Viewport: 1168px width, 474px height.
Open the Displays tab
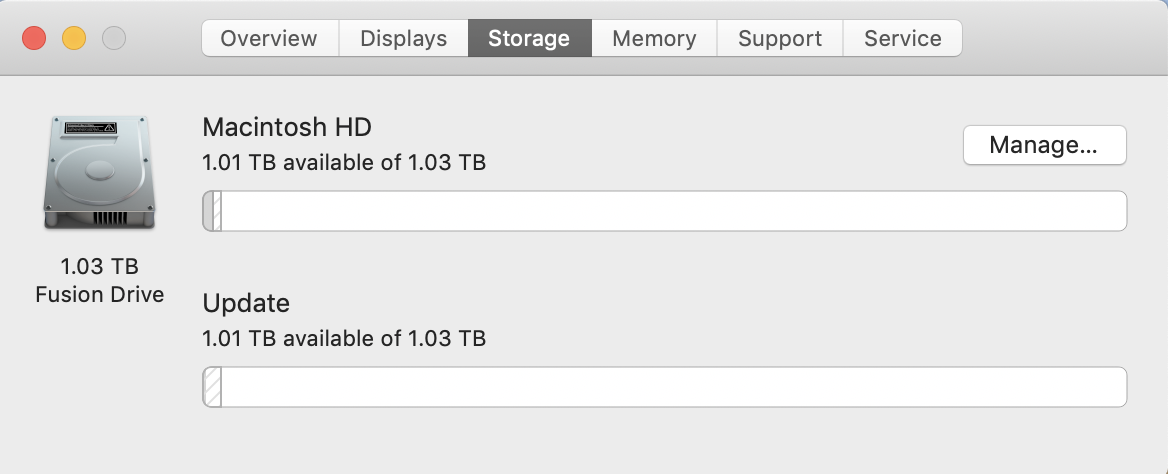tap(403, 39)
